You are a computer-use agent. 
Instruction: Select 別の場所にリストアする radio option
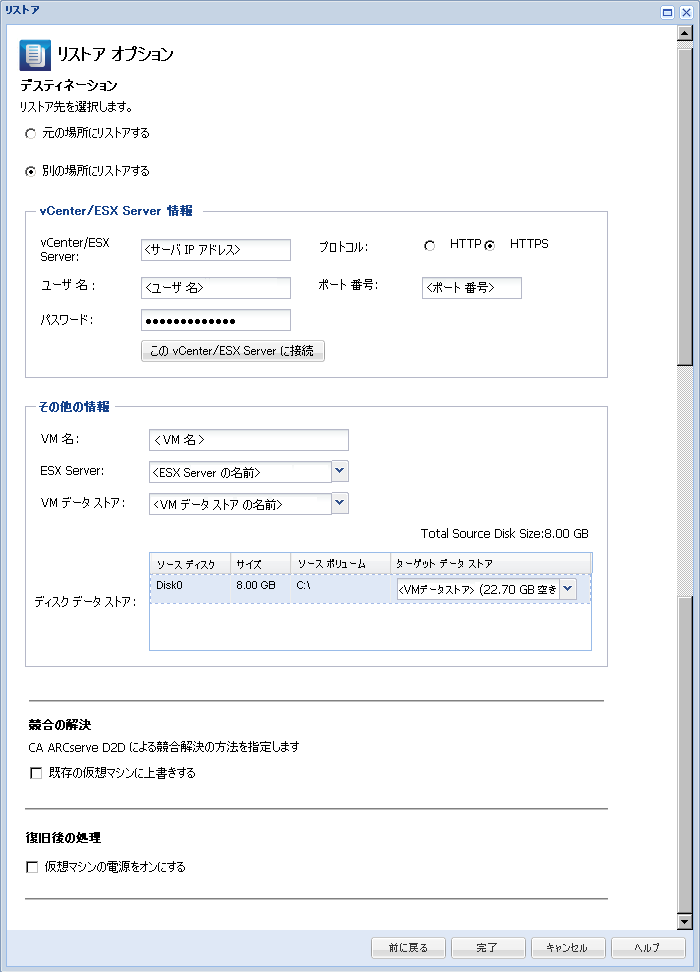(x=30, y=172)
